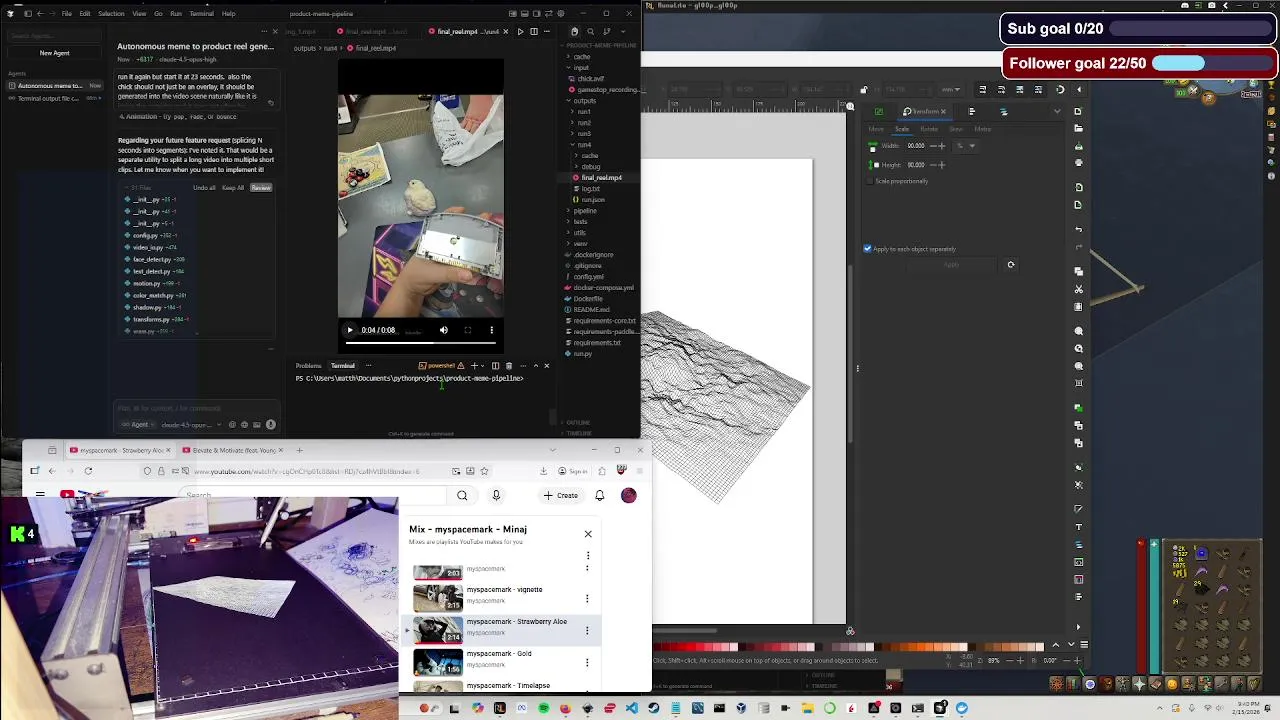Delete the terminal with trash icon

pyautogui.click(x=508, y=366)
